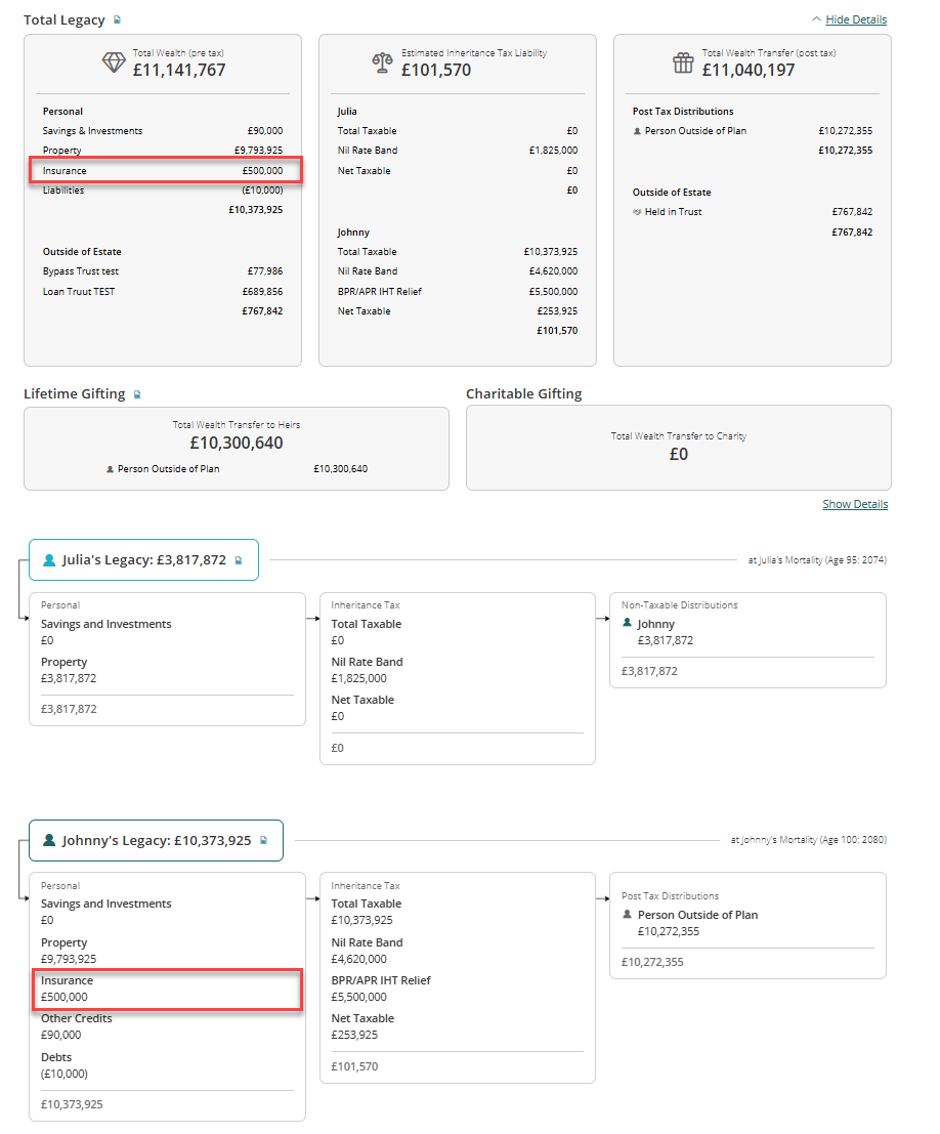Select the Julia's Legacy header box
940x1134 pixels.
[144, 560]
